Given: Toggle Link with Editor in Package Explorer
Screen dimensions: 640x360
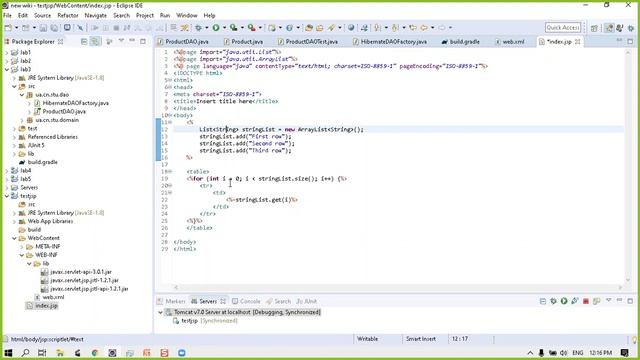Looking at the screenshot, I should coord(95,42).
